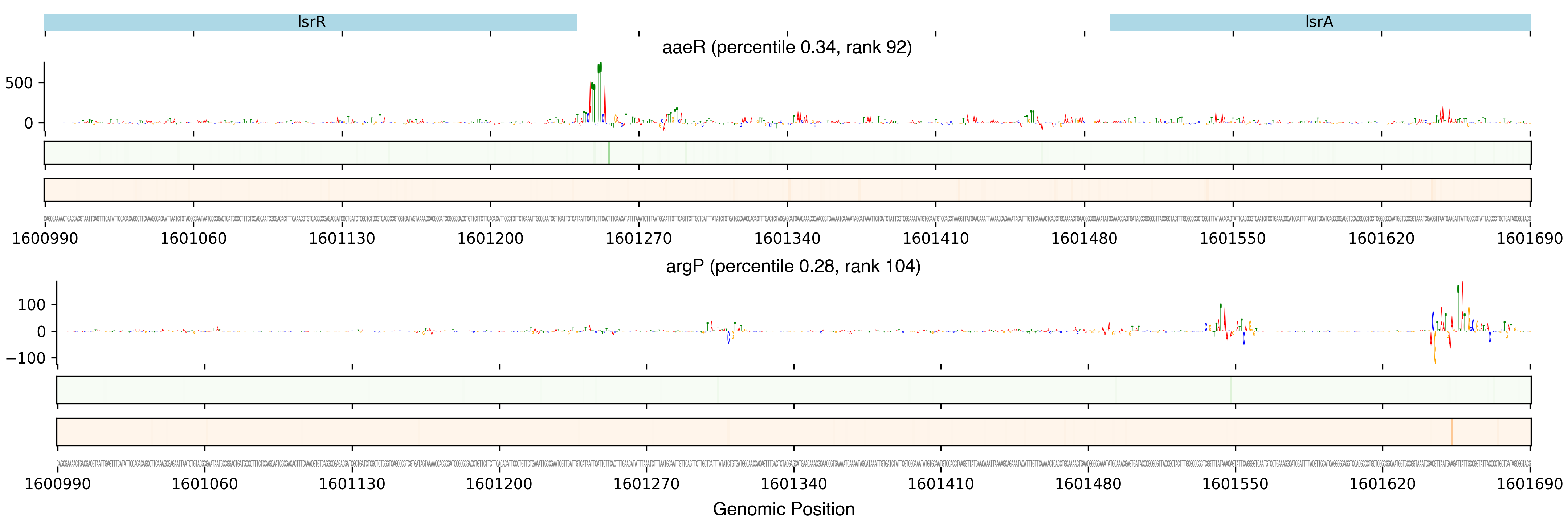Screen dimensions: 1568x523
Task: Click the Genomic Position axis label
Action: click(783, 509)
